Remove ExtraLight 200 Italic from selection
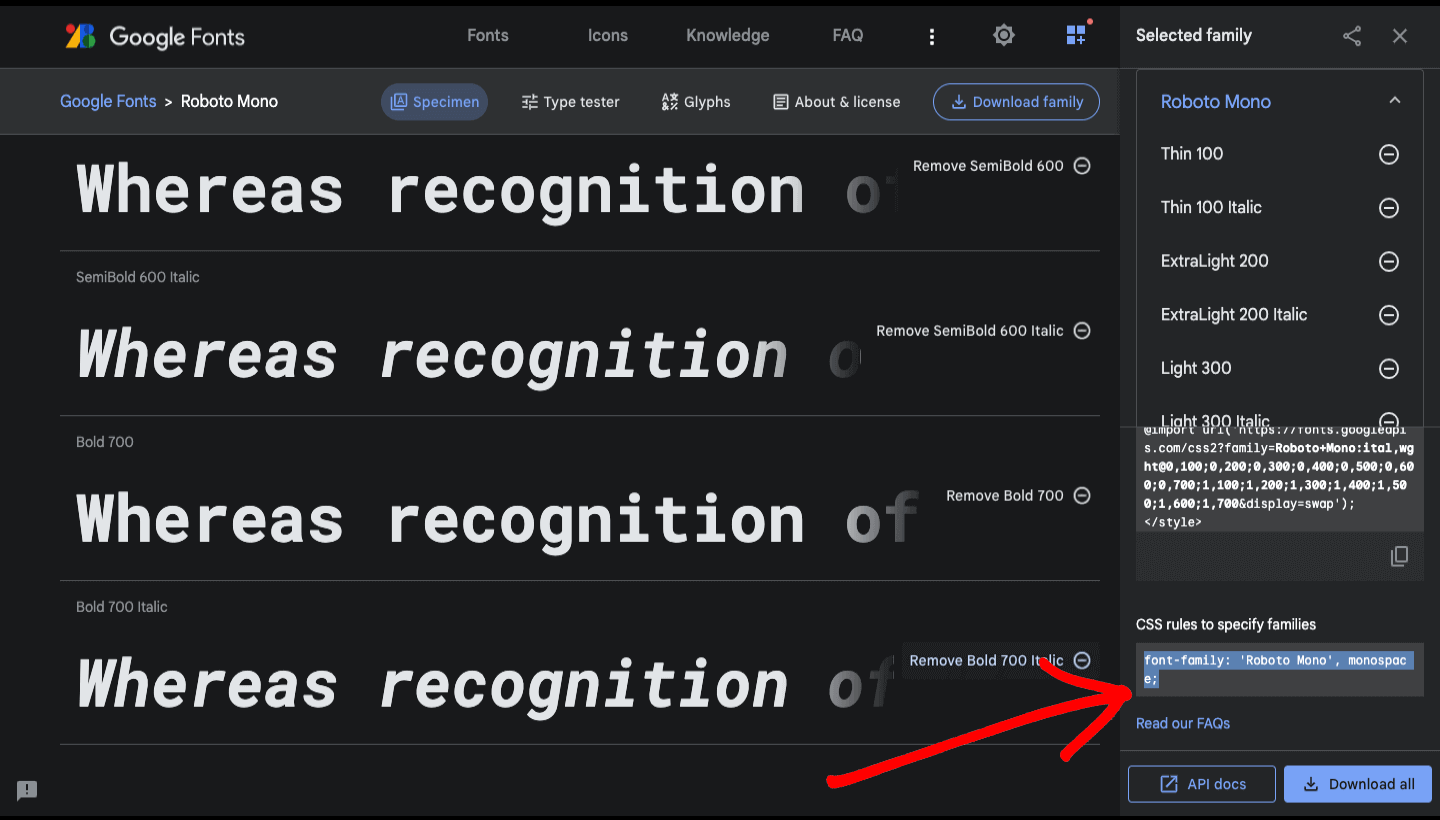 point(1389,315)
